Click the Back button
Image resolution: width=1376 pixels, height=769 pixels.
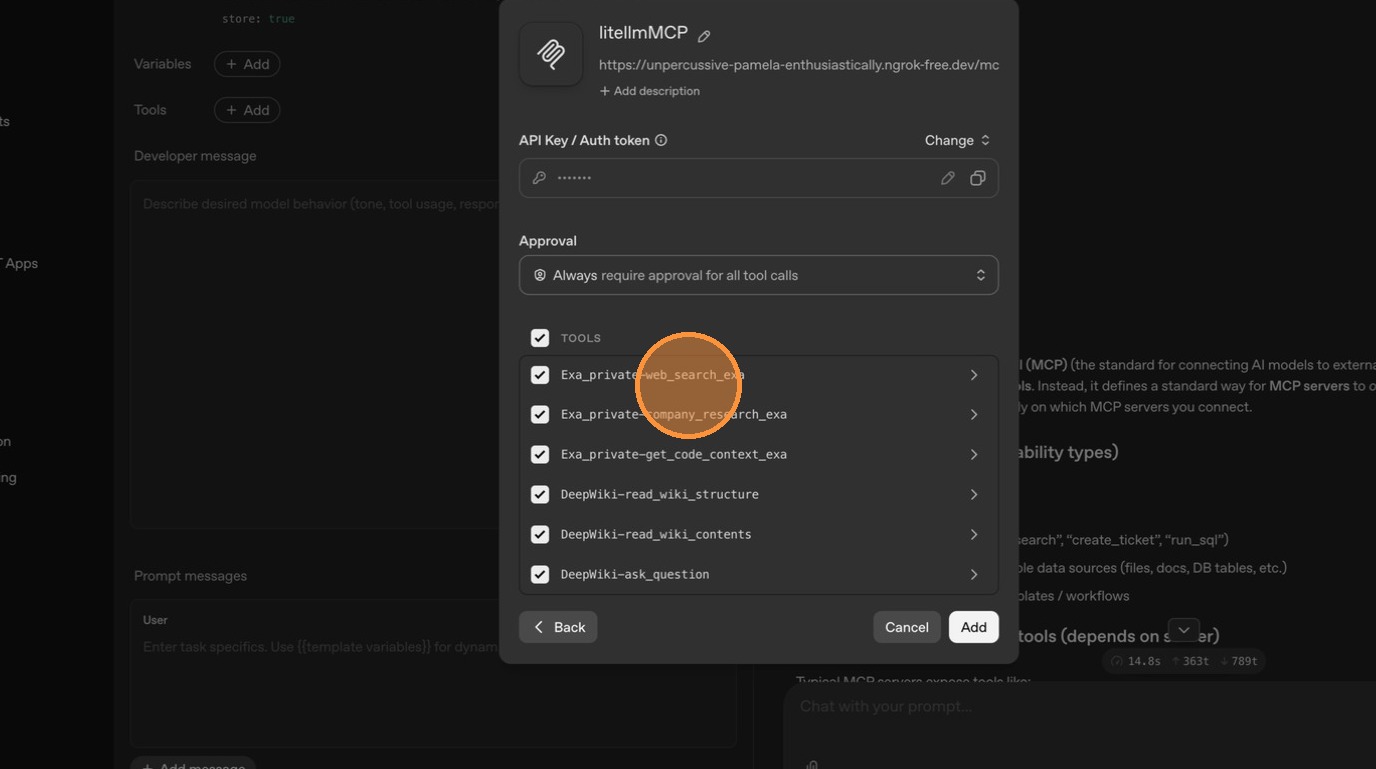[558, 627]
